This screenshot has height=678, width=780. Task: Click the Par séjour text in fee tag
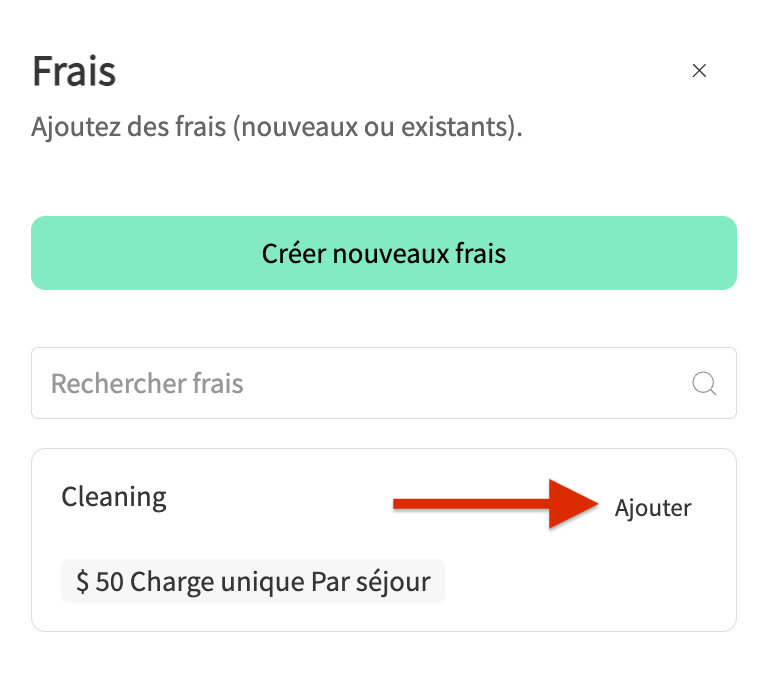[x=371, y=581]
